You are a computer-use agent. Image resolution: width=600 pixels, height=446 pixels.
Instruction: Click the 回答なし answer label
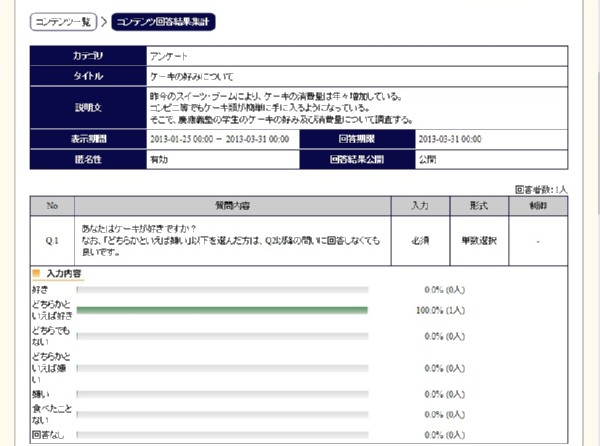[x=48, y=437]
